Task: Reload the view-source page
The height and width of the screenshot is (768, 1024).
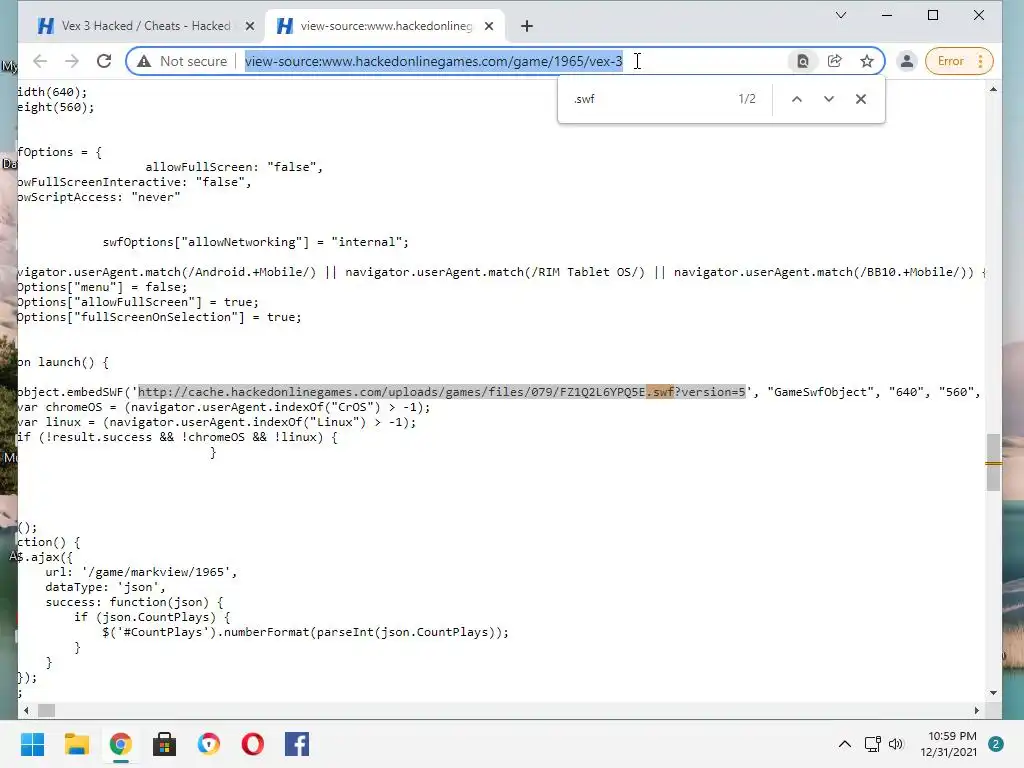Action: (x=104, y=61)
